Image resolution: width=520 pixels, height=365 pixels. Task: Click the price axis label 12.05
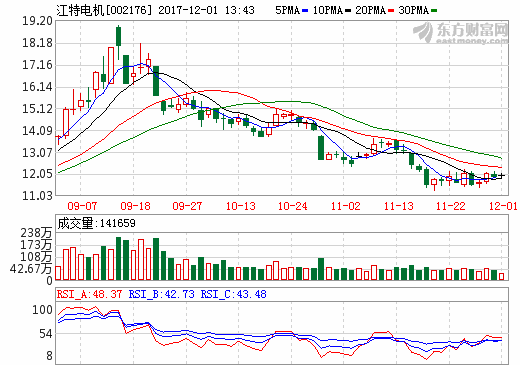click(x=37, y=174)
